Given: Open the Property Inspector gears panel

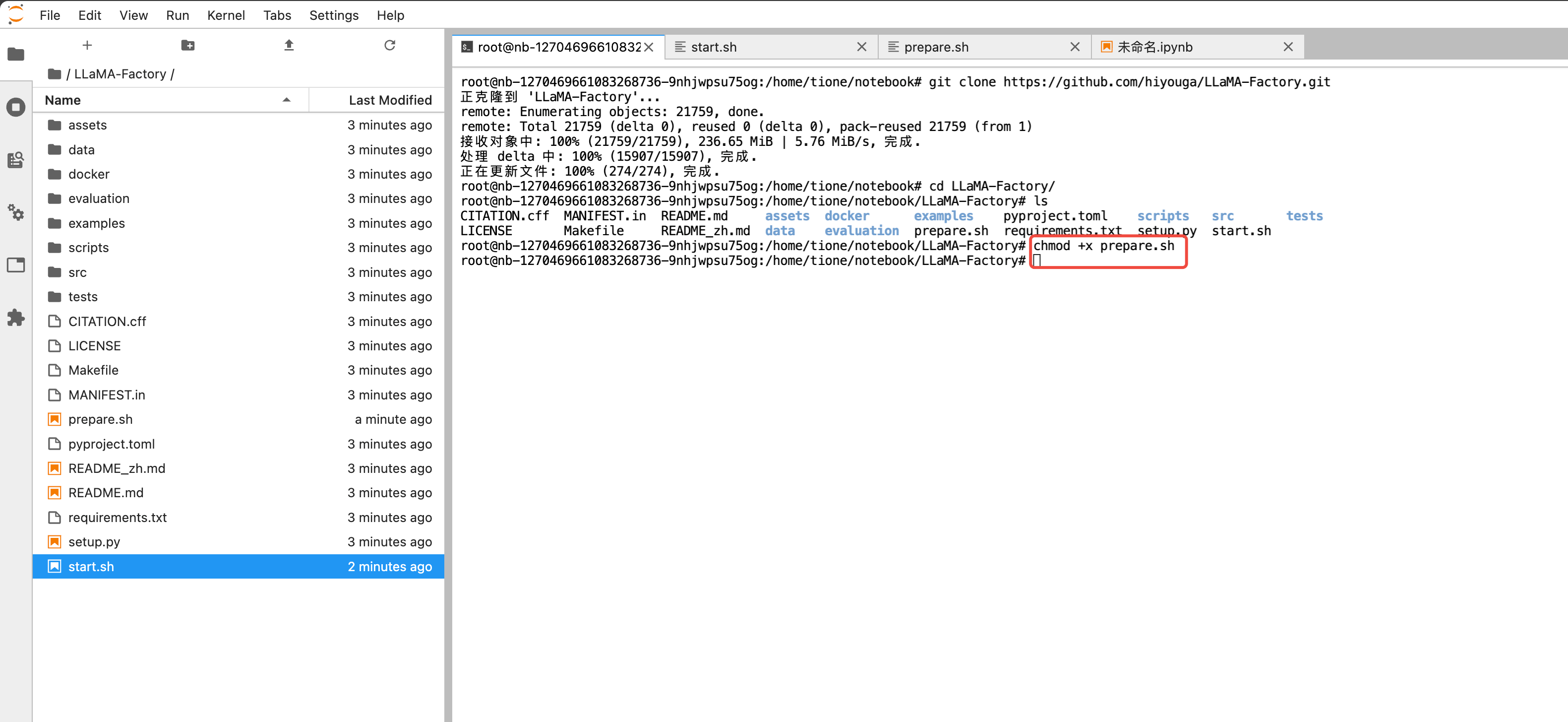Looking at the screenshot, I should (x=16, y=212).
